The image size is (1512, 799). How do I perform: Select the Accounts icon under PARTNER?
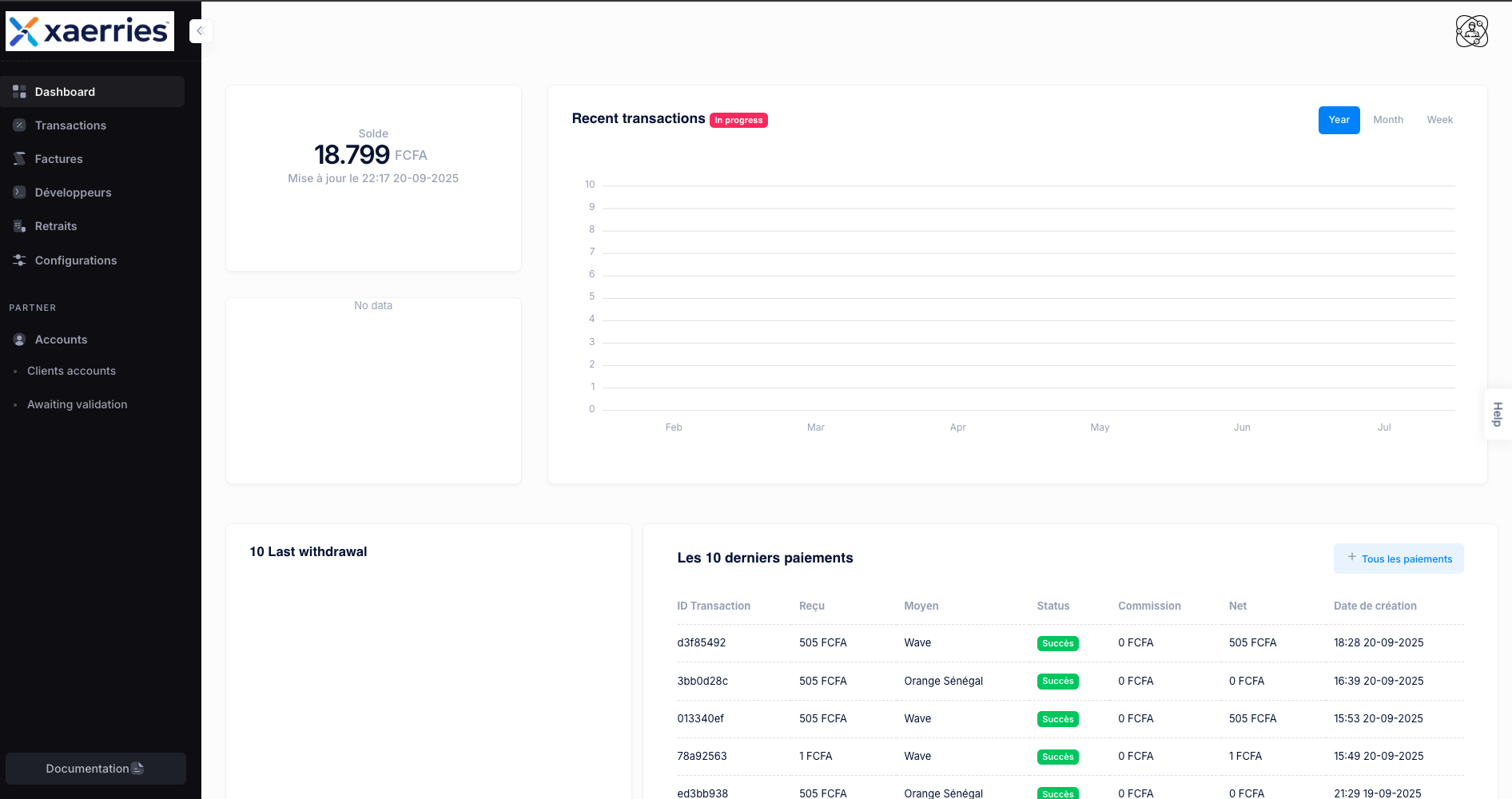click(x=18, y=339)
